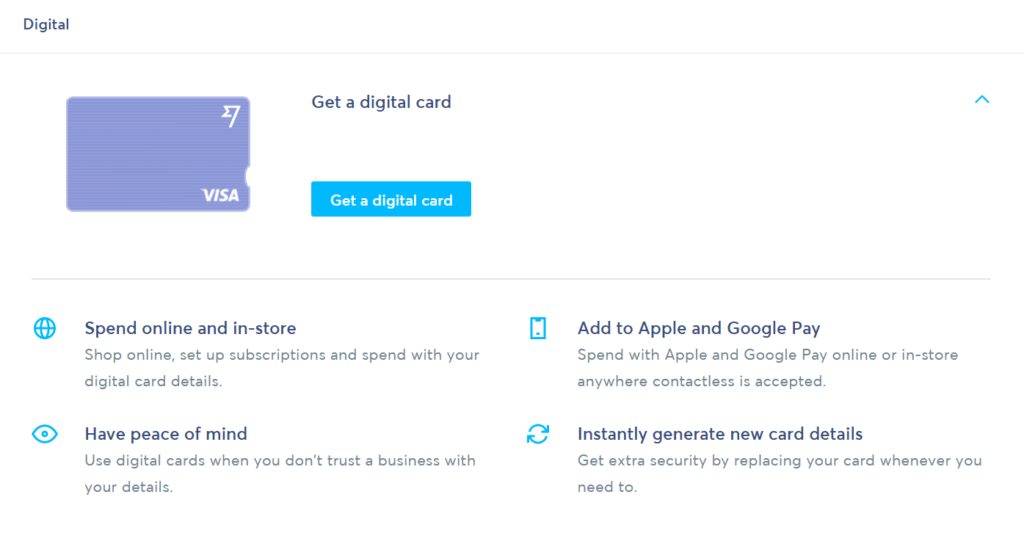Click the Shop online, set up subscriptions description
Screen dimensions: 1024x558
tap(281, 368)
